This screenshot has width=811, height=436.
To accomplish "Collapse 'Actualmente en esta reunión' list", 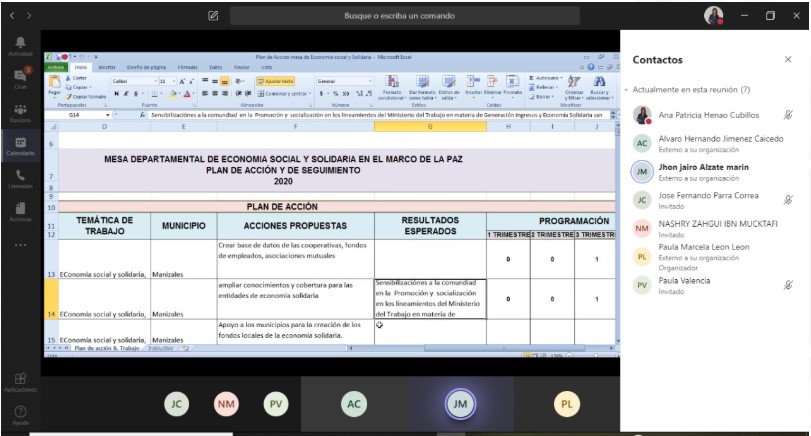I will pyautogui.click(x=627, y=90).
